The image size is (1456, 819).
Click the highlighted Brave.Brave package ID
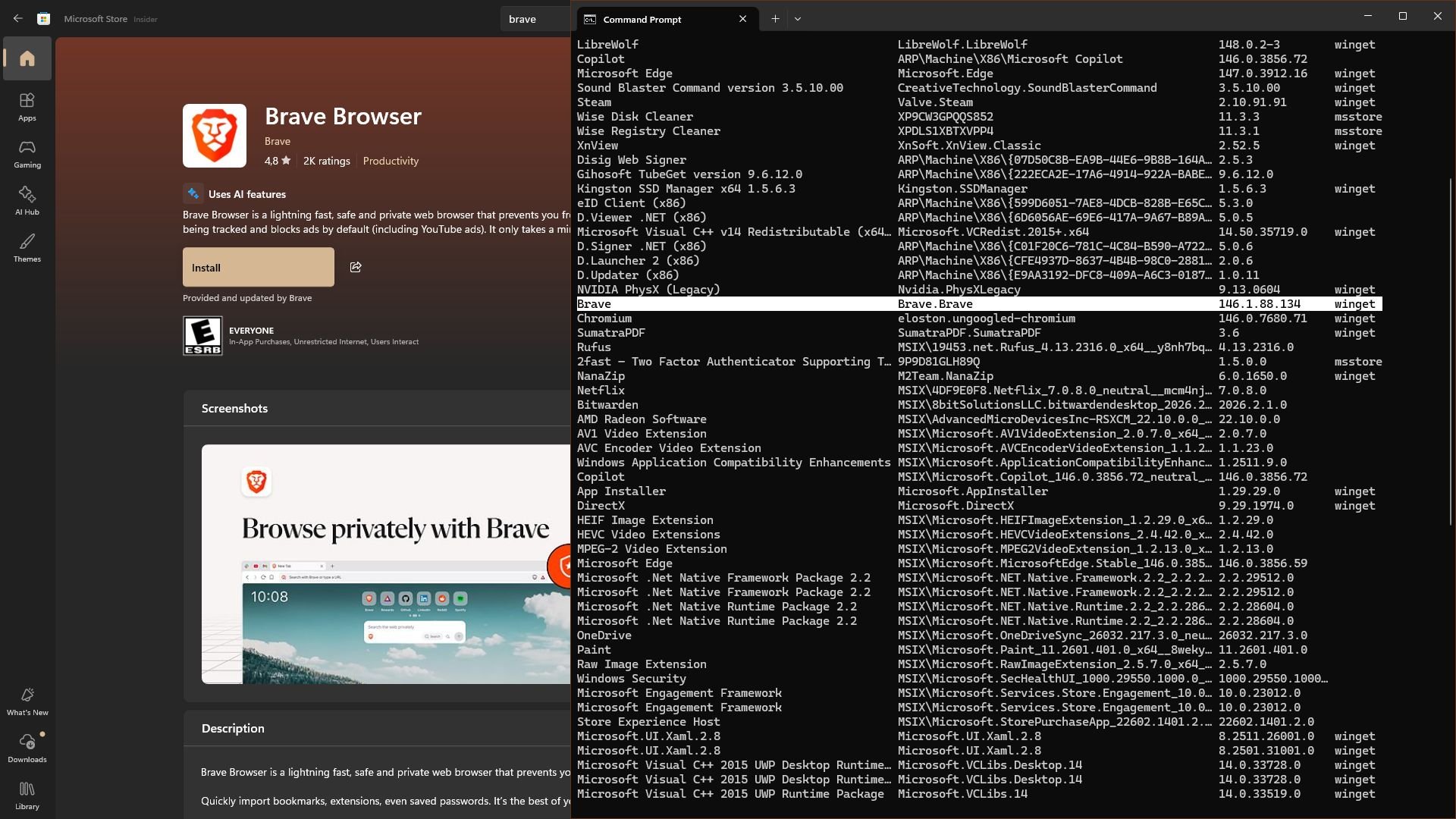point(935,304)
